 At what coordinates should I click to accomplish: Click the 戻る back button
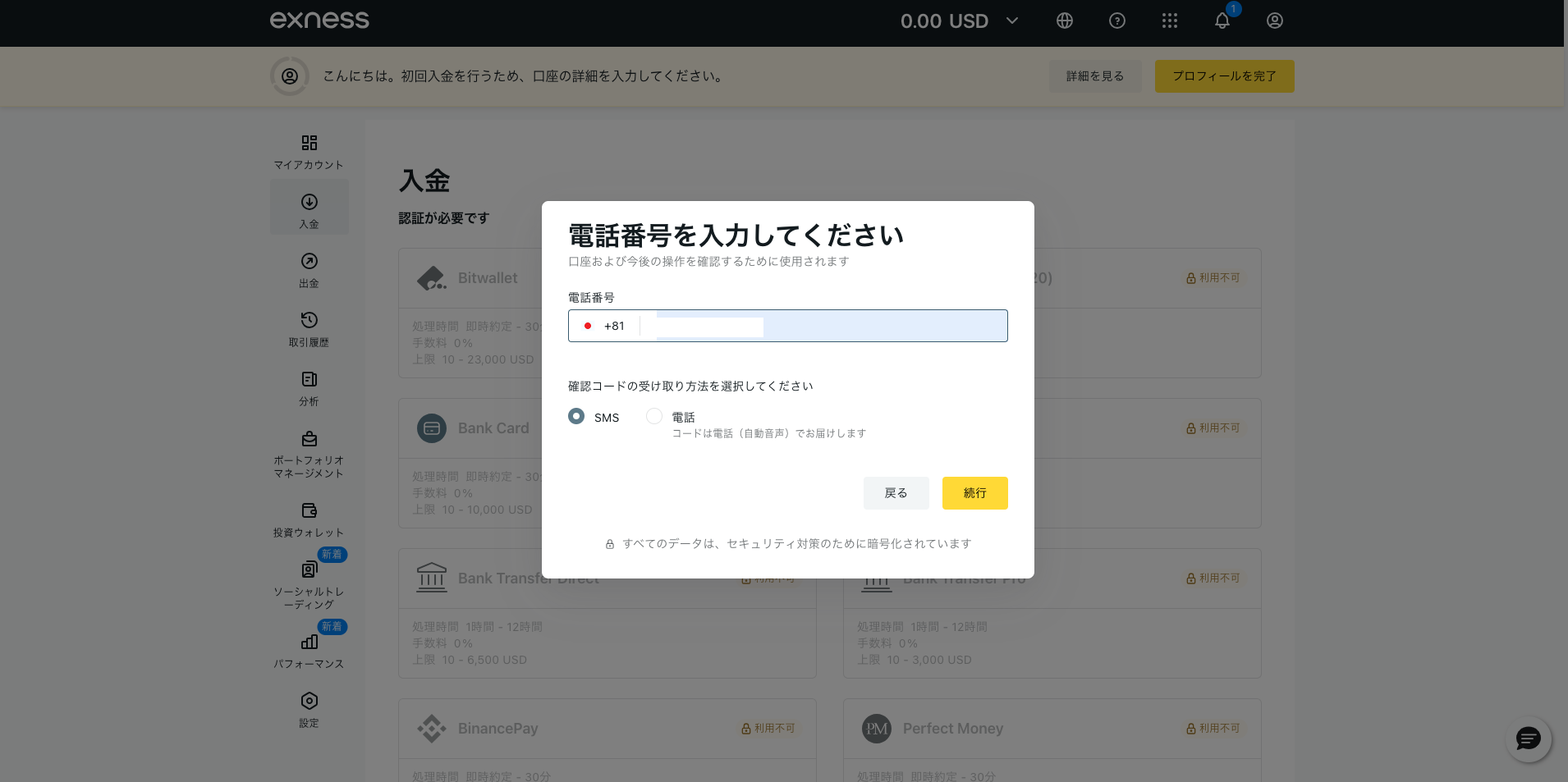coord(896,493)
